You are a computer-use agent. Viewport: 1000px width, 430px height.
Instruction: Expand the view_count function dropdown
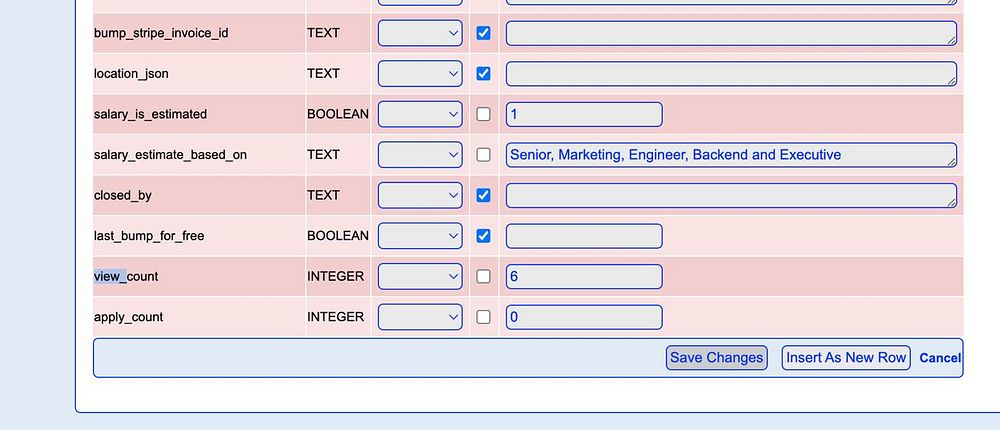tap(420, 276)
